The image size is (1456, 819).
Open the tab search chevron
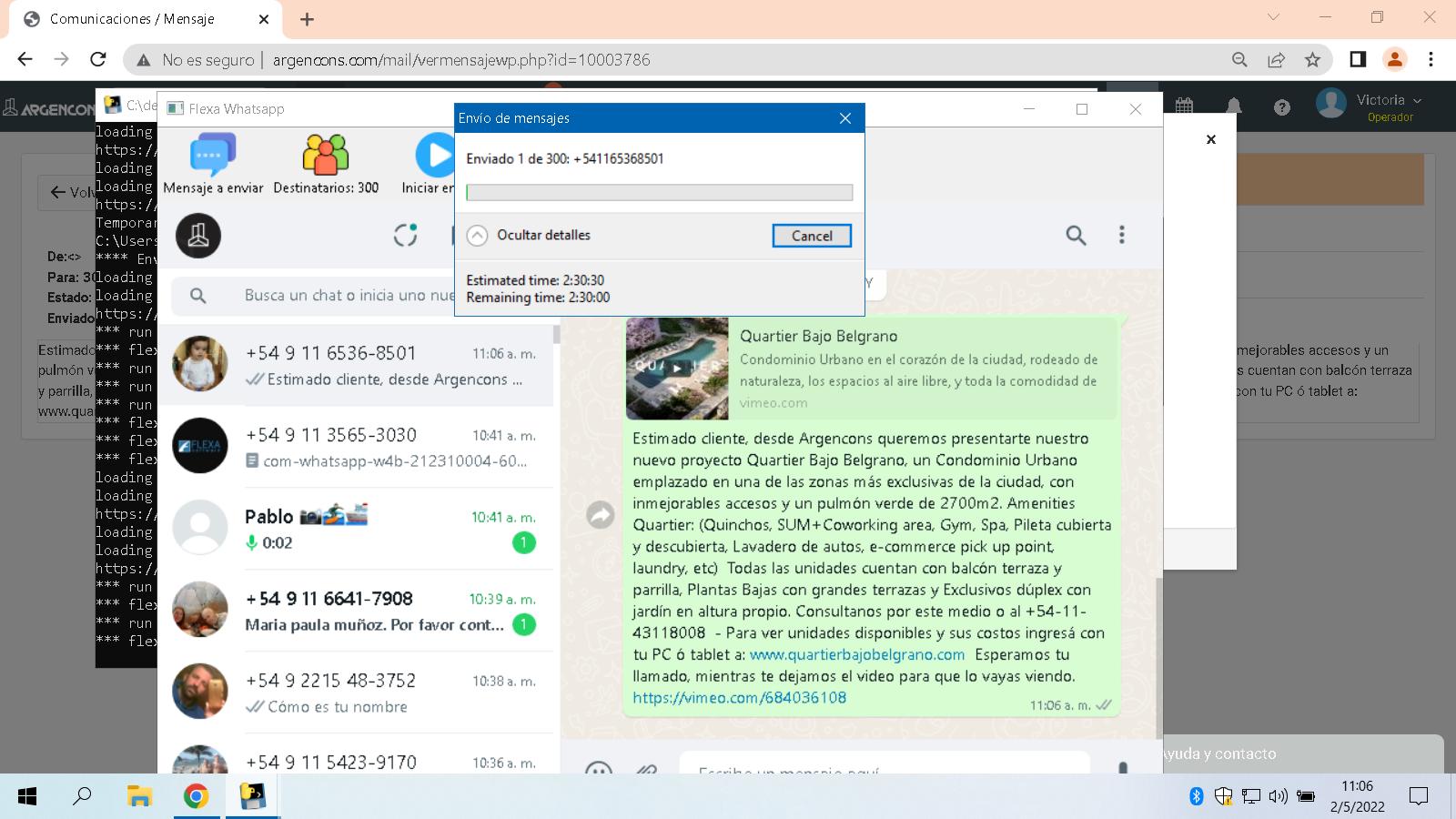coord(1273,17)
